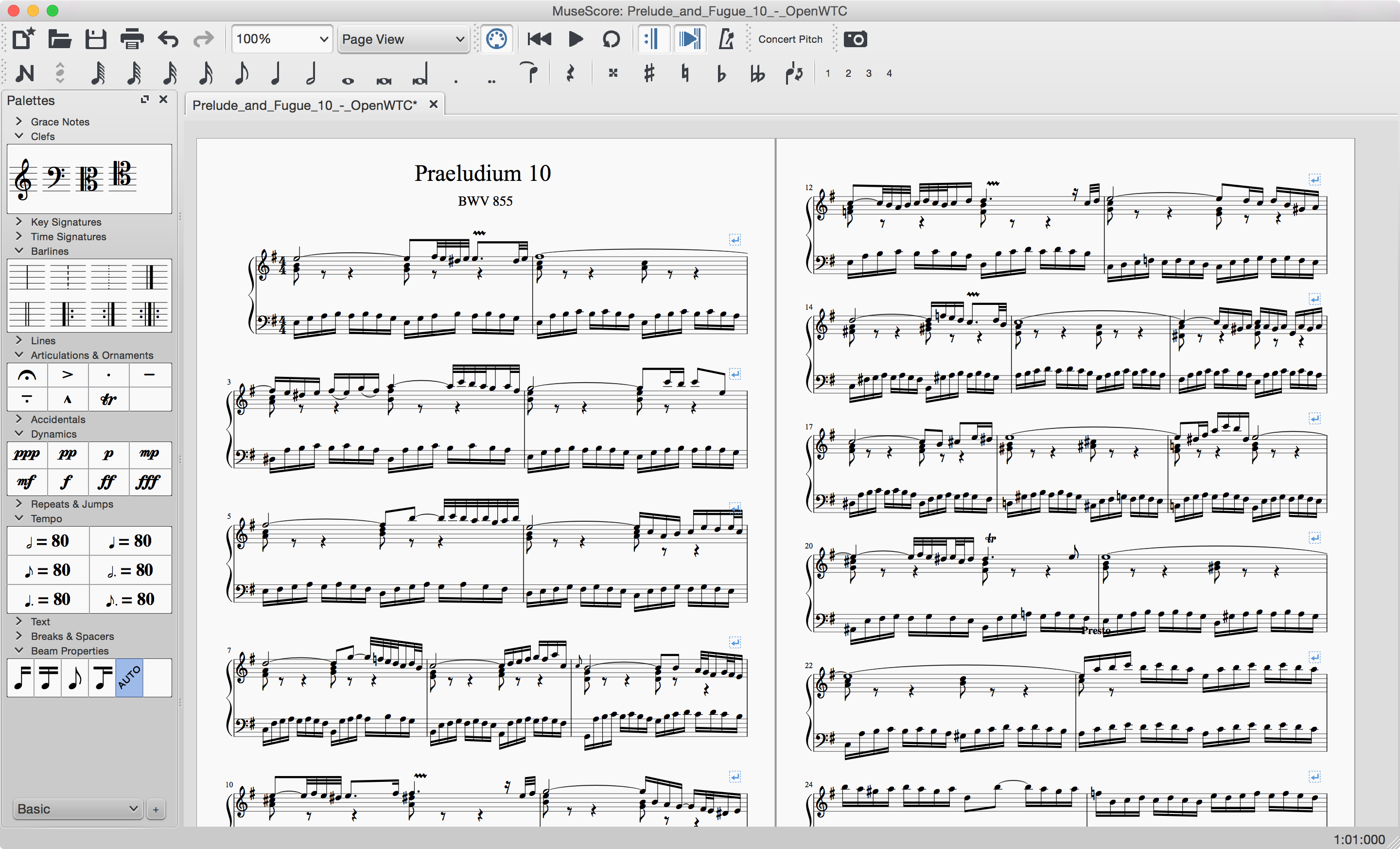Select the Prelude_and_Fugue_10 score tab
The height and width of the screenshot is (849, 1400).
coord(304,105)
